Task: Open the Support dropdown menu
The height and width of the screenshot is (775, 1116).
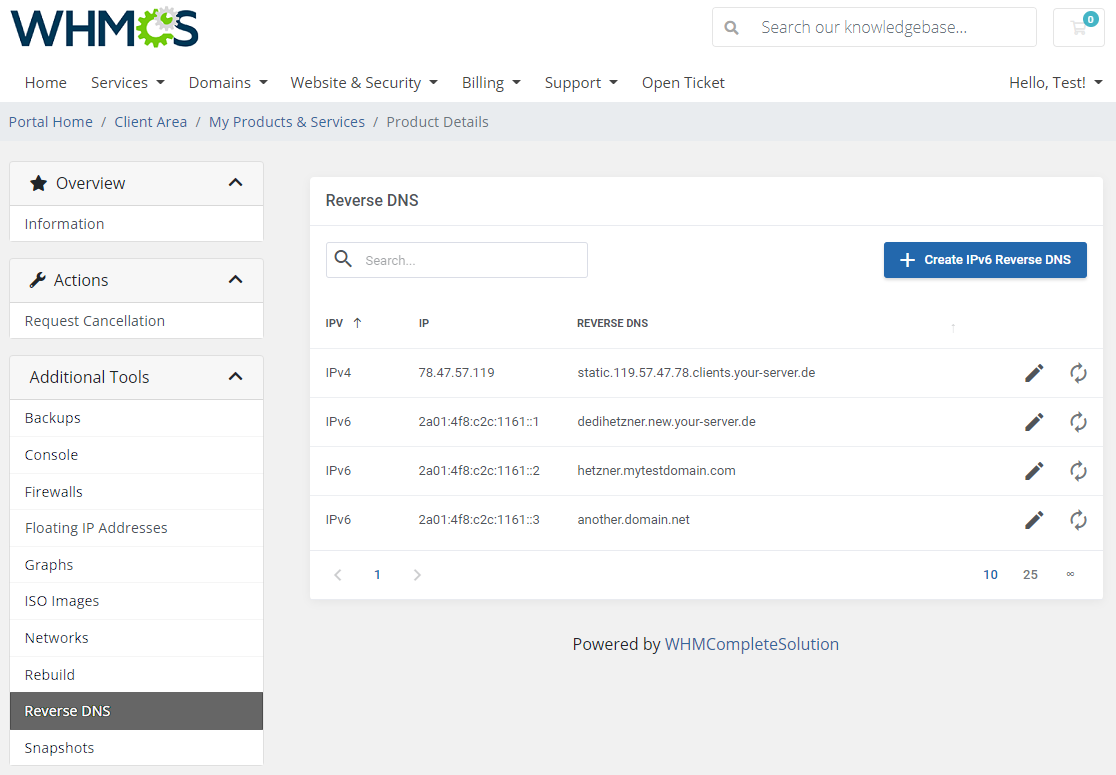Action: [x=581, y=83]
